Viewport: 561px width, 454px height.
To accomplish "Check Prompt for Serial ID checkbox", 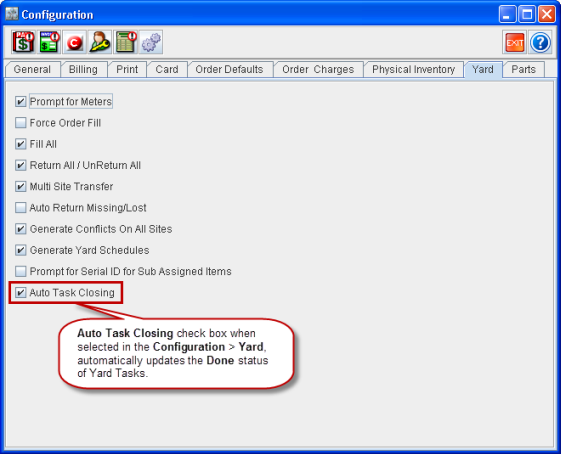I will [x=20, y=271].
